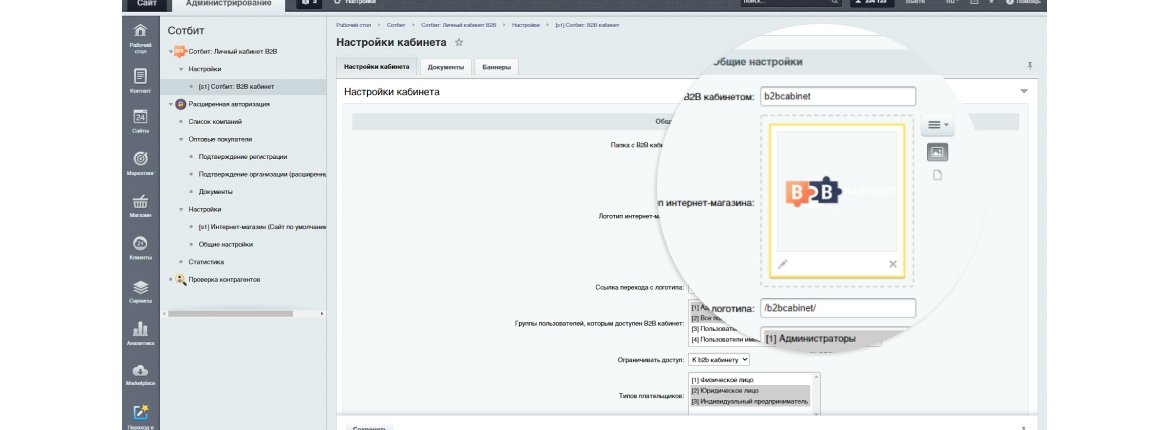Open Подтверждение регистрации tree item
The image size is (1170, 430).
[x=243, y=157]
